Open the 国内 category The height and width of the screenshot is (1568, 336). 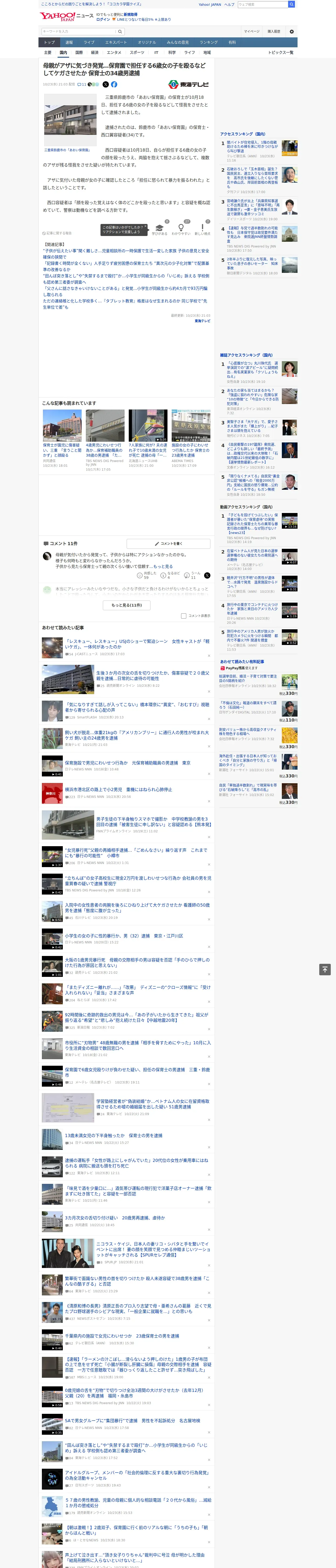[63, 52]
